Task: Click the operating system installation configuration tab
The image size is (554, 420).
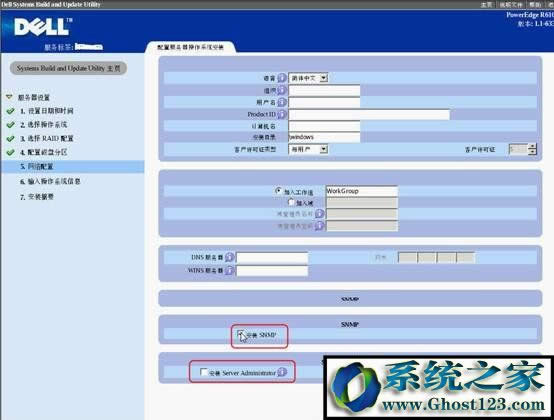Action: [190, 47]
